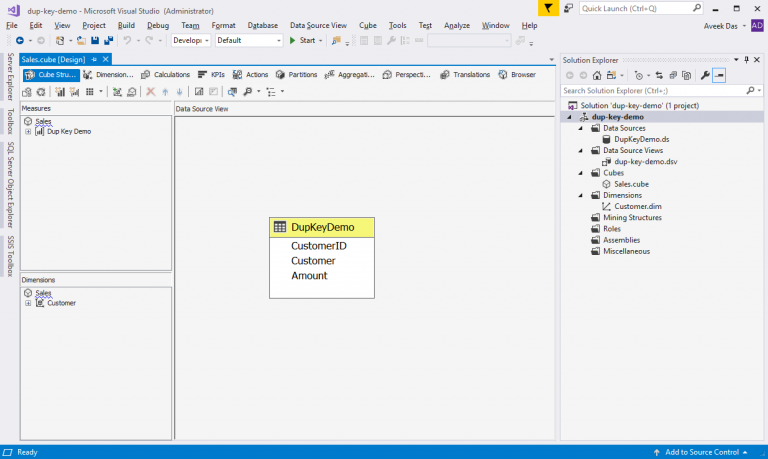Click the DupKeyDemo table icon in diagram

pos(280,227)
